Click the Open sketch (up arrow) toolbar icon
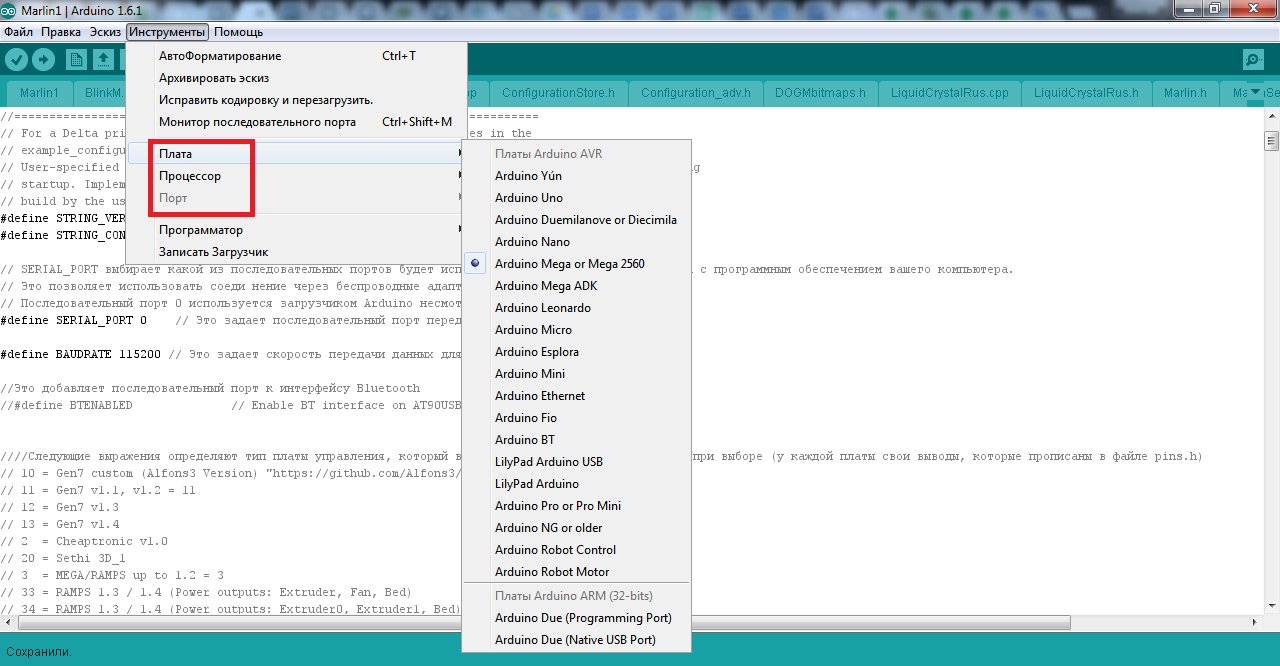Image resolution: width=1280 pixels, height=666 pixels. click(x=104, y=60)
